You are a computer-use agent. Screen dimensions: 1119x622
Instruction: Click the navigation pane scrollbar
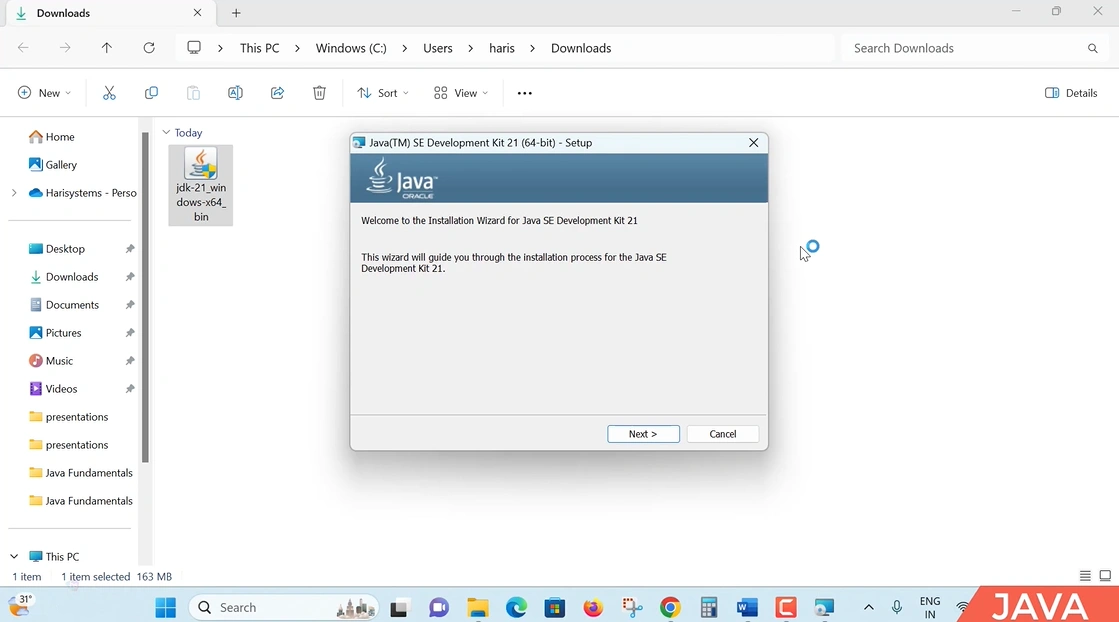click(146, 297)
